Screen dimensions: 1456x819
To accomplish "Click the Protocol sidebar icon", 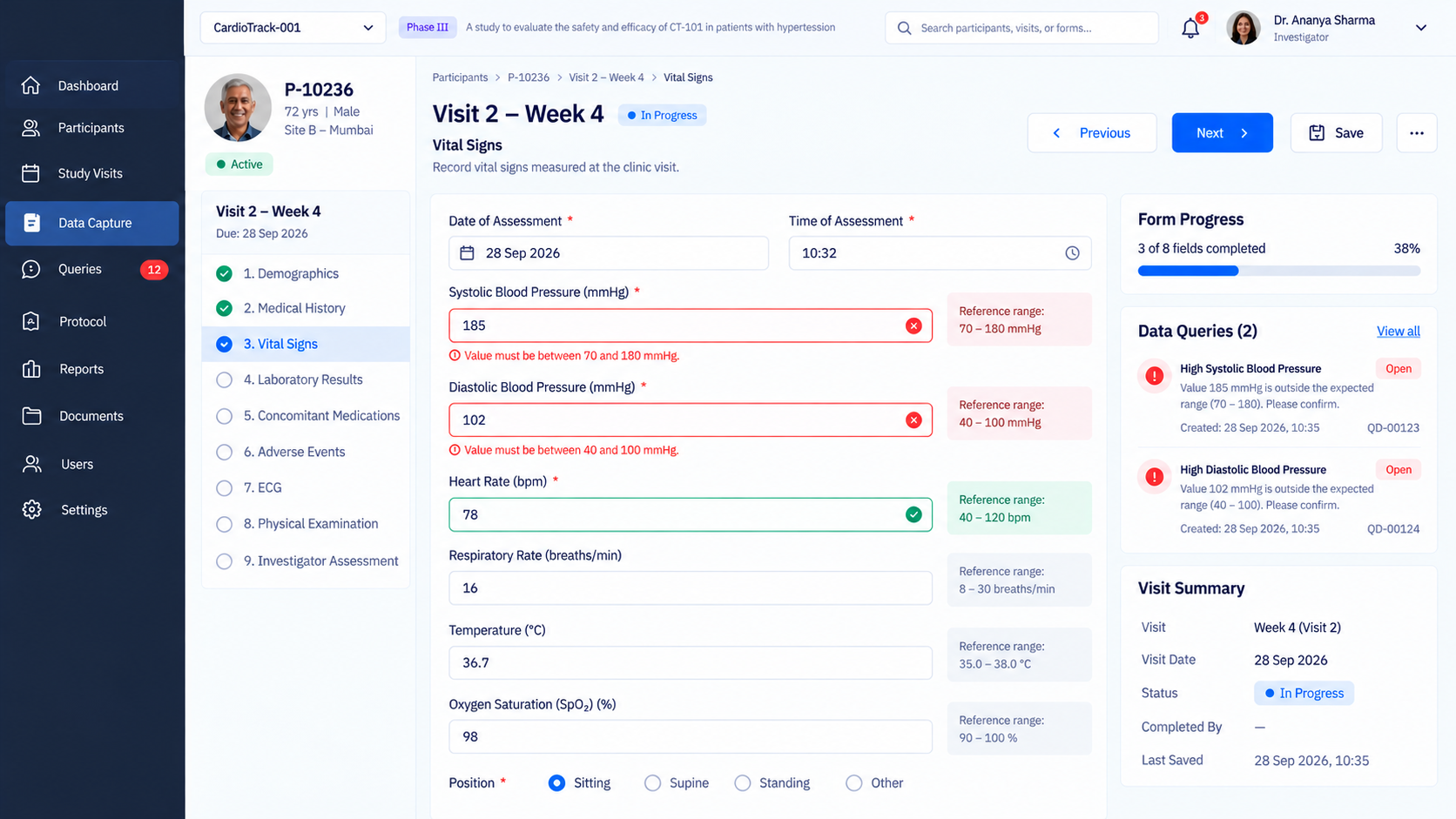I will (31, 321).
